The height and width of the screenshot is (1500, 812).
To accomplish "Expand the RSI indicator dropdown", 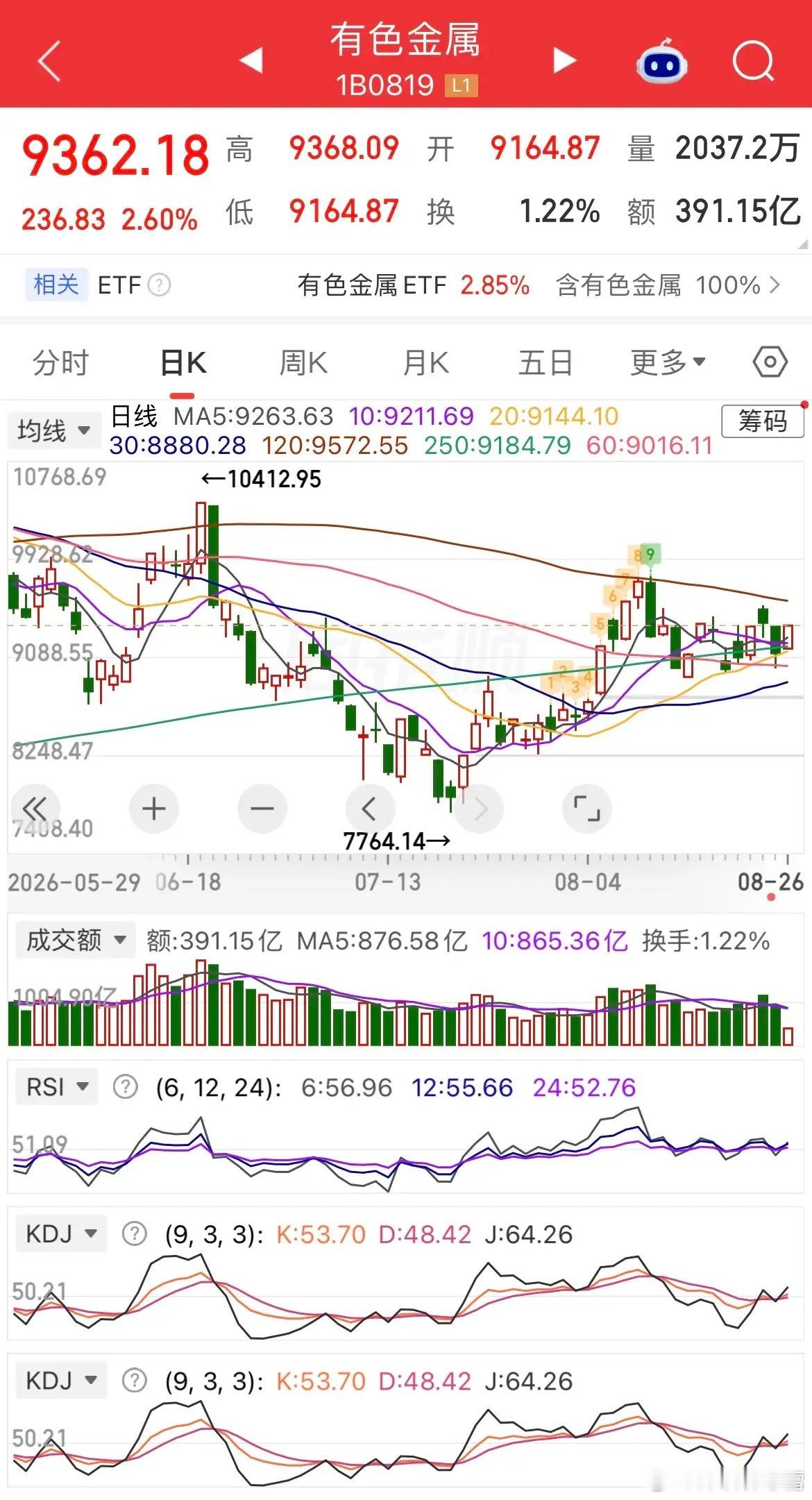I will point(57,1087).
